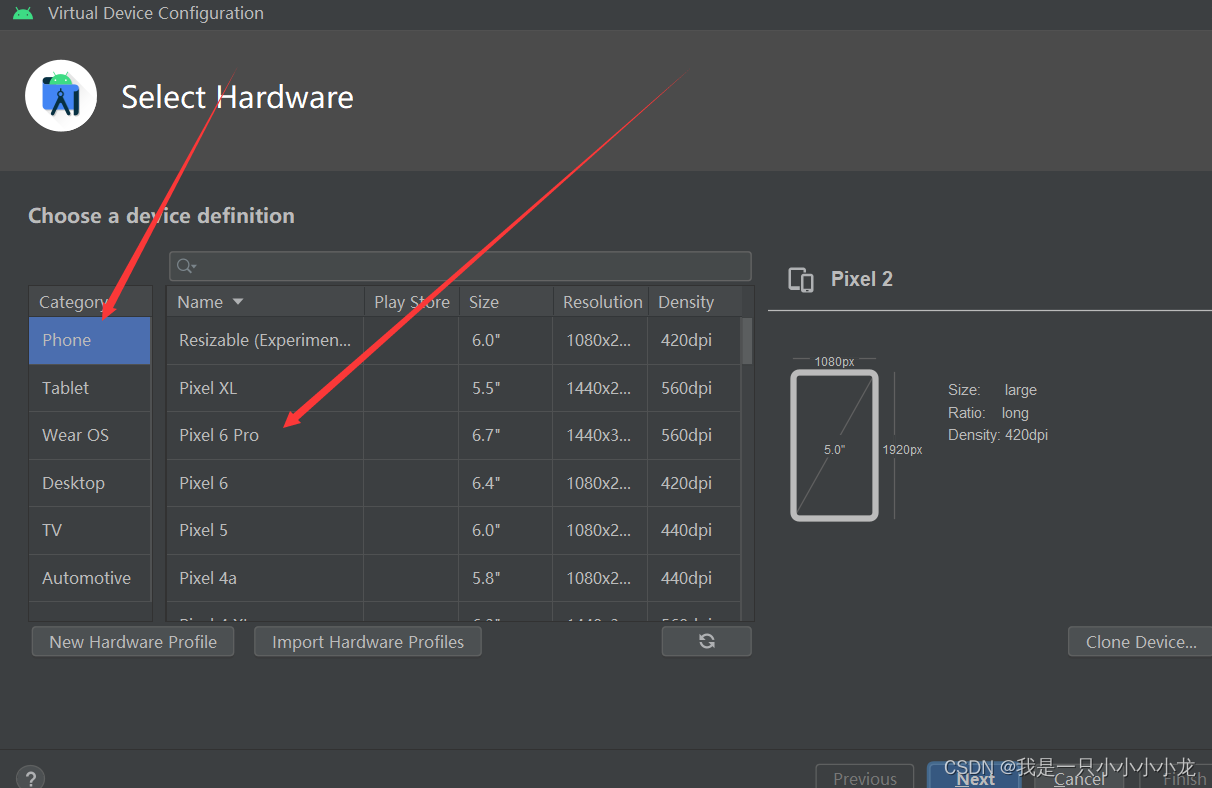Click the Density column header
The height and width of the screenshot is (788, 1212).
695,302
